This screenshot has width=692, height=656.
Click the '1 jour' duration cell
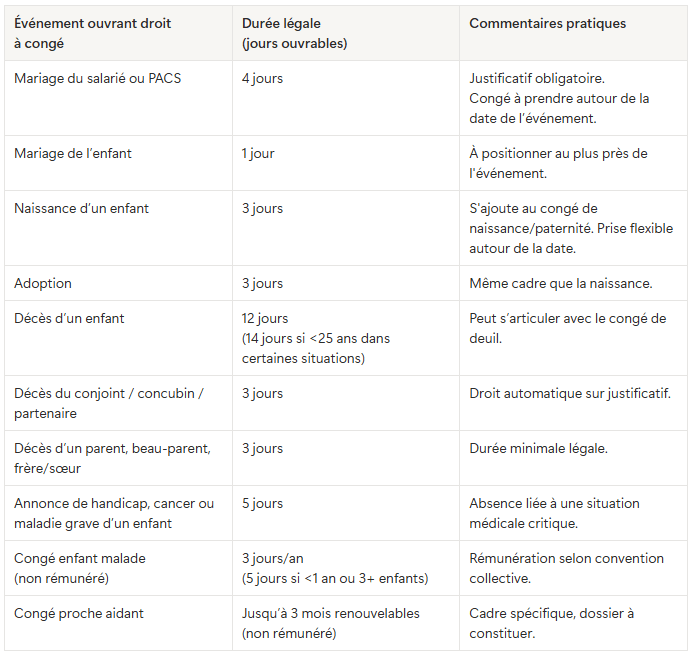[258, 154]
